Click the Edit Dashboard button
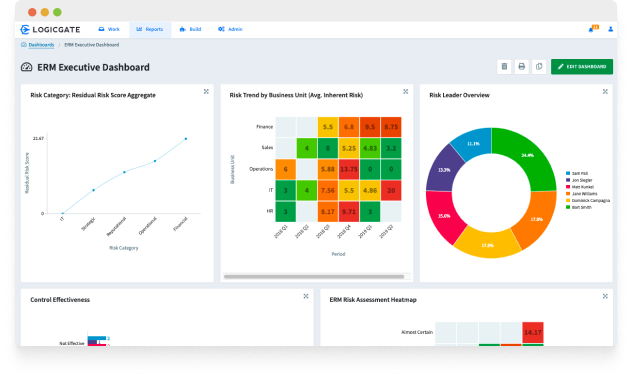Viewport: 632px width, 379px height. coord(582,67)
